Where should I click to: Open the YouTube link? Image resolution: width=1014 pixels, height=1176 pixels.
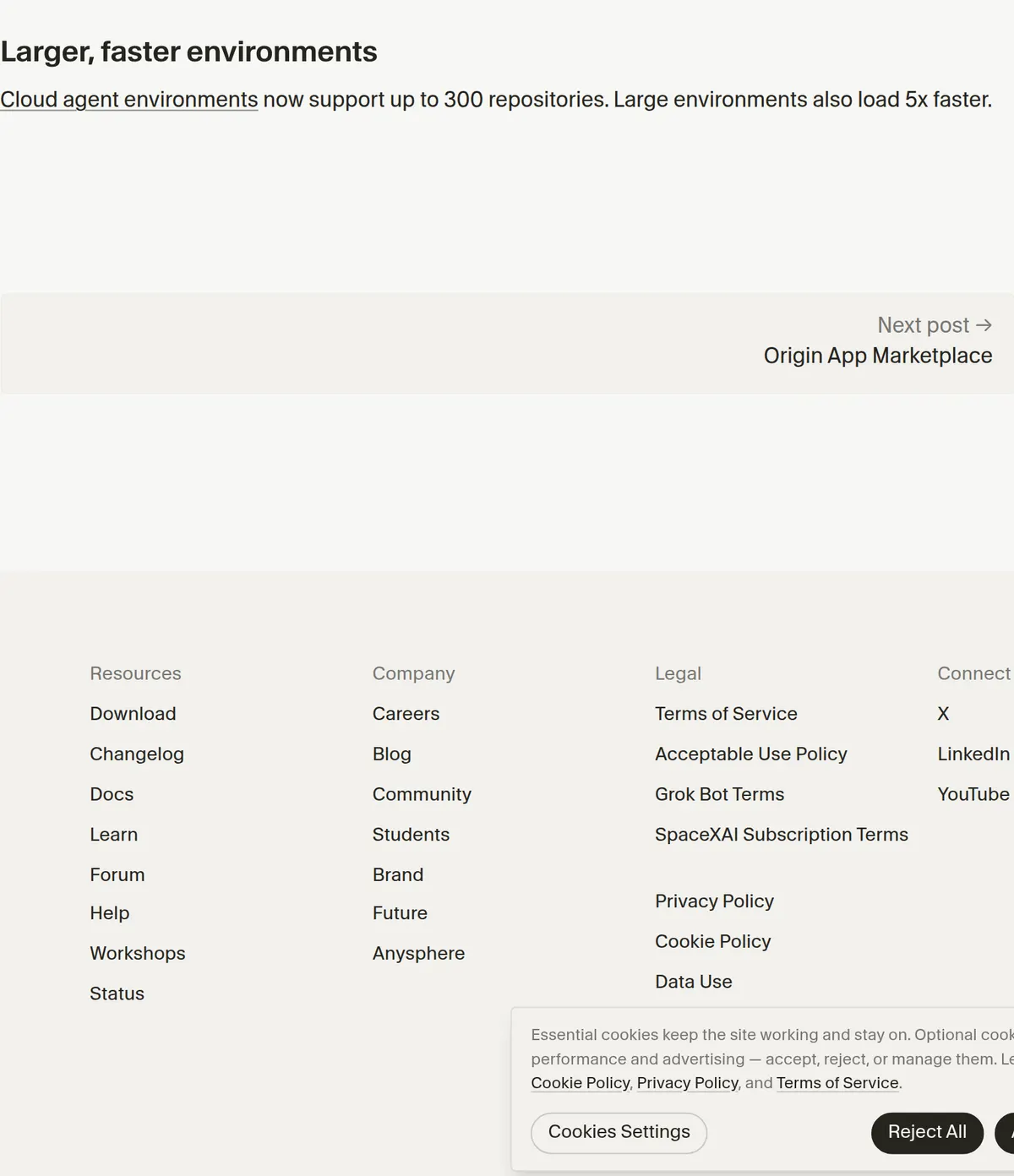tap(973, 794)
